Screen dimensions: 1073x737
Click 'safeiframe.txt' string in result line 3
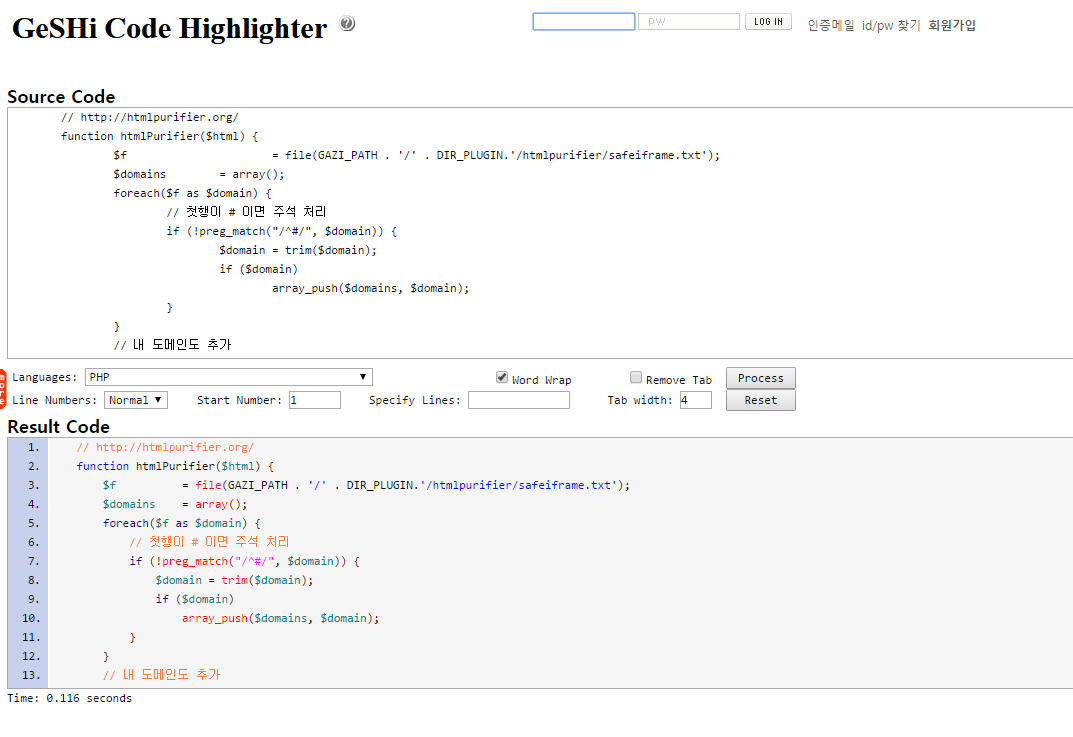point(565,485)
